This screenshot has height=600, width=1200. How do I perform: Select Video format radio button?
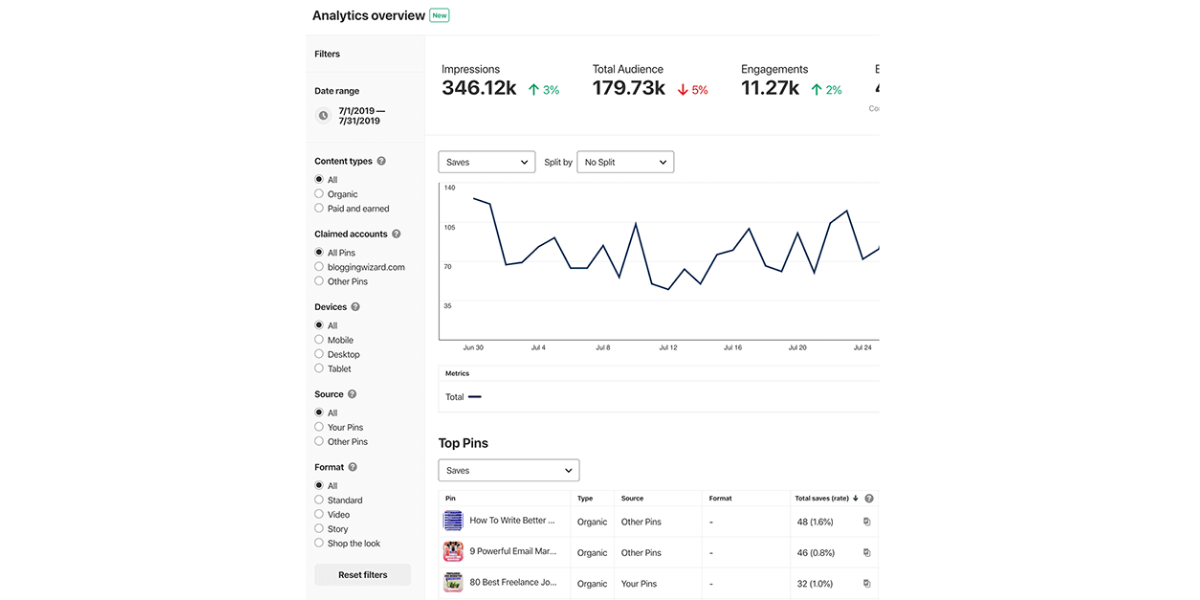pos(319,514)
